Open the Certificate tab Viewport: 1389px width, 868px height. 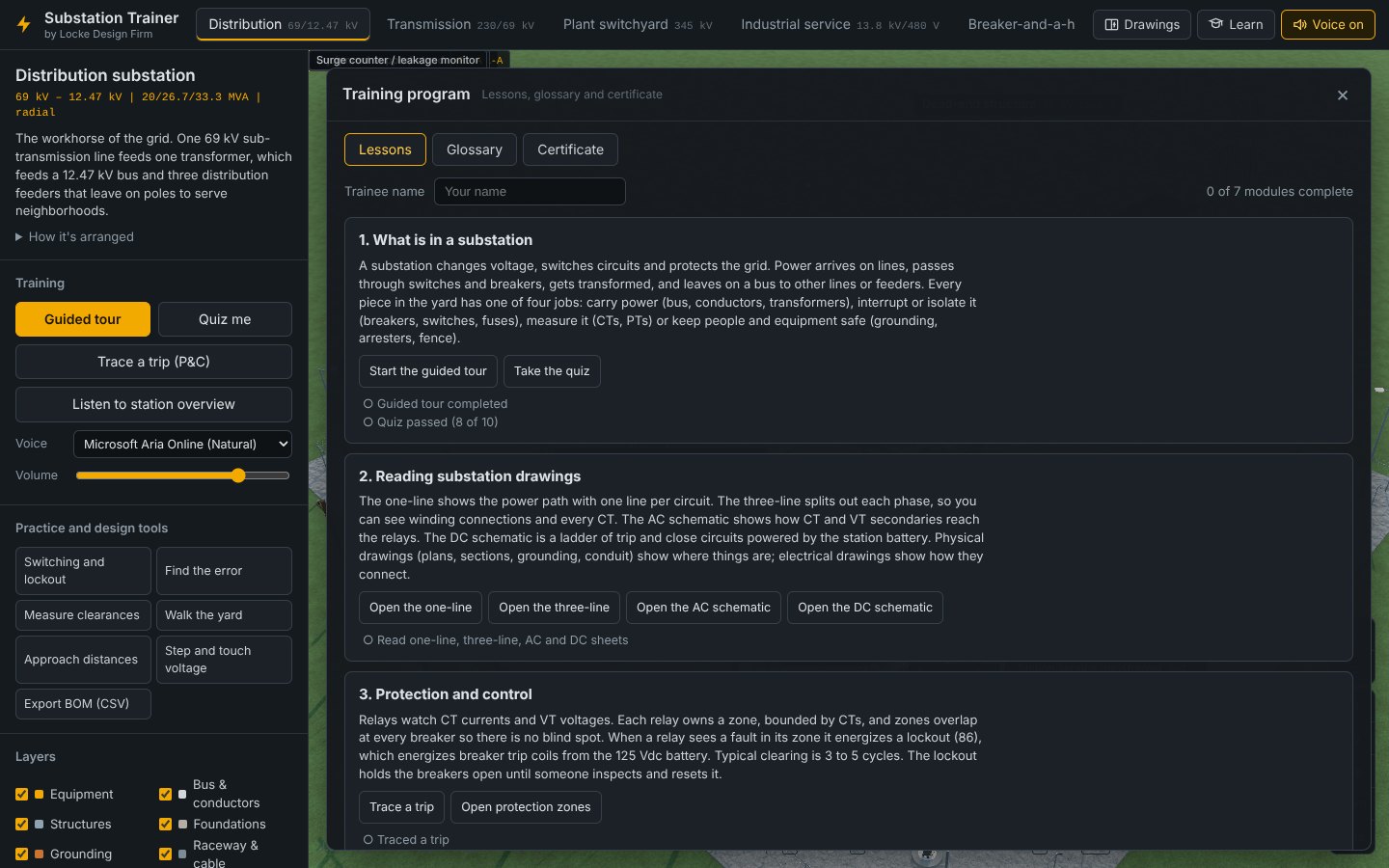pyautogui.click(x=570, y=149)
